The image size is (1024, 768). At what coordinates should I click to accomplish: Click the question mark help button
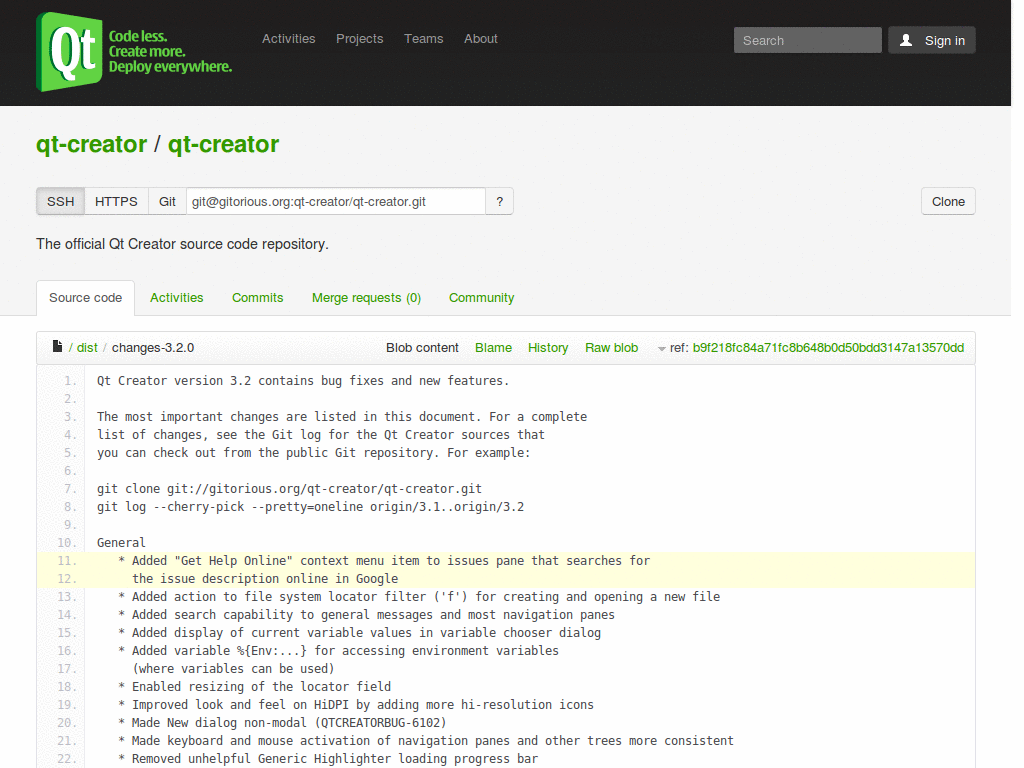[x=500, y=201]
